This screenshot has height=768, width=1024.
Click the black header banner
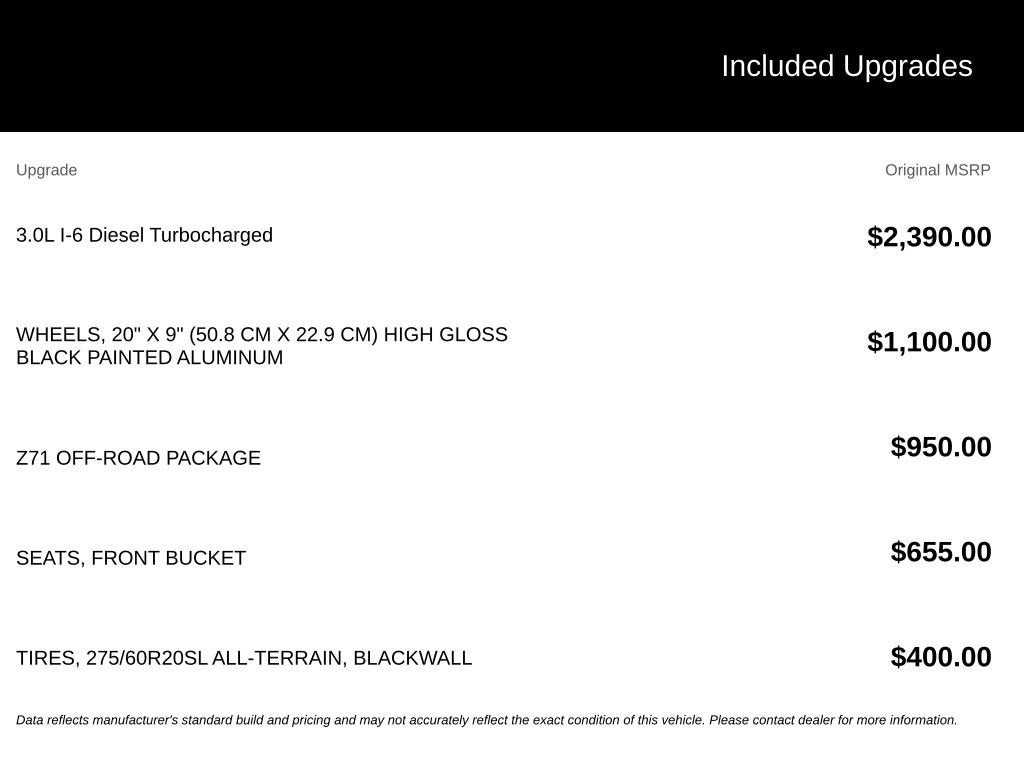(512, 65)
